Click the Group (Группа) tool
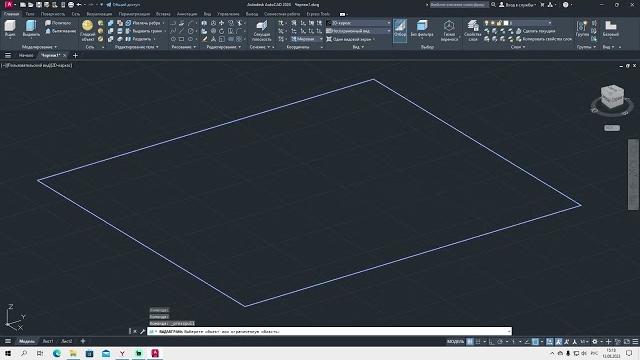Screen dimensions: 640x360 (x=582, y=29)
